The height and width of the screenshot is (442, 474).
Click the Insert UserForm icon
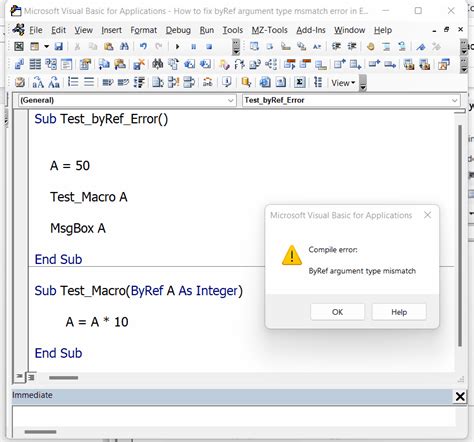pyautogui.click(x=35, y=46)
